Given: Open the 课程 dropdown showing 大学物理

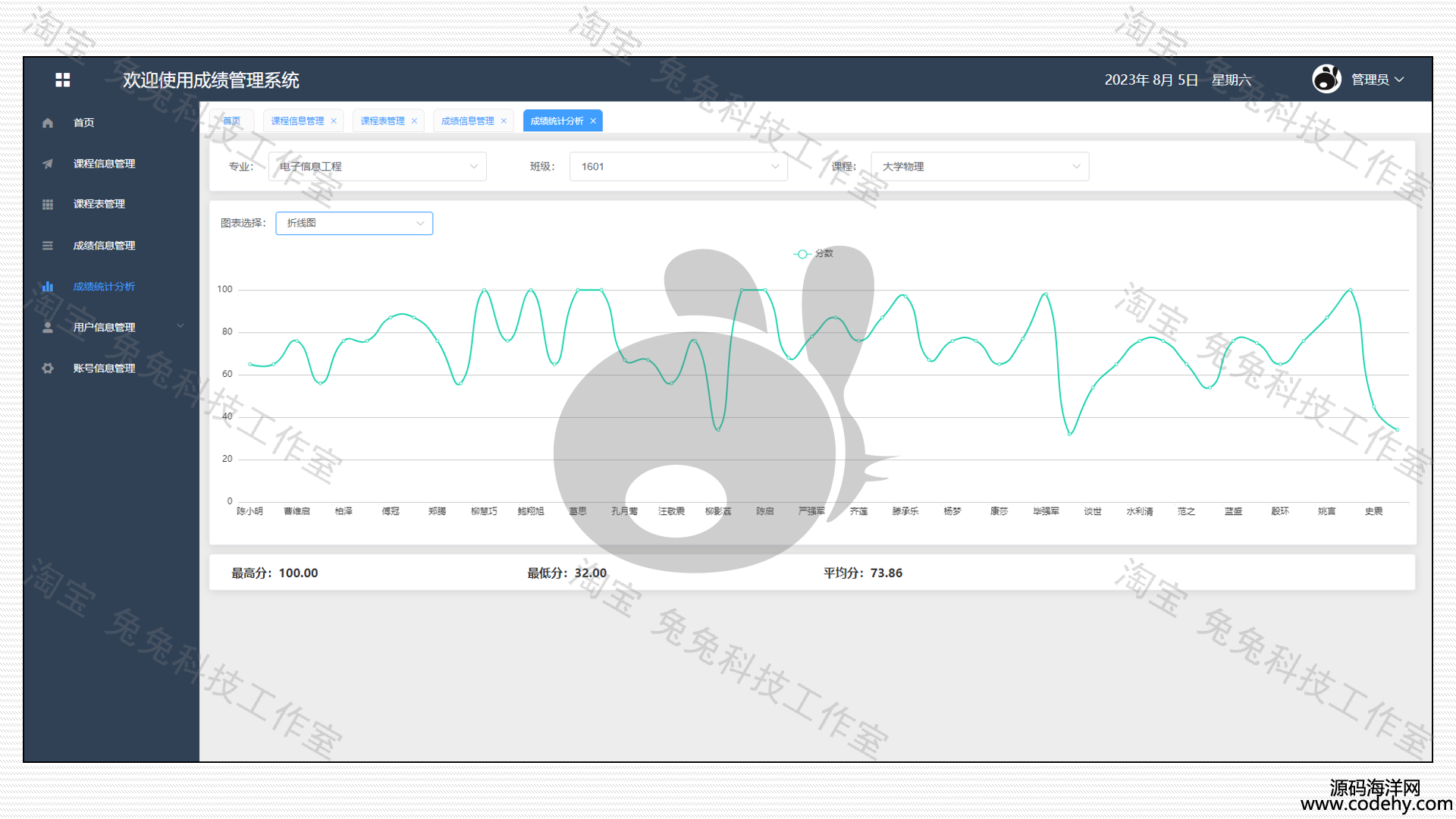Looking at the screenshot, I should [x=980, y=167].
